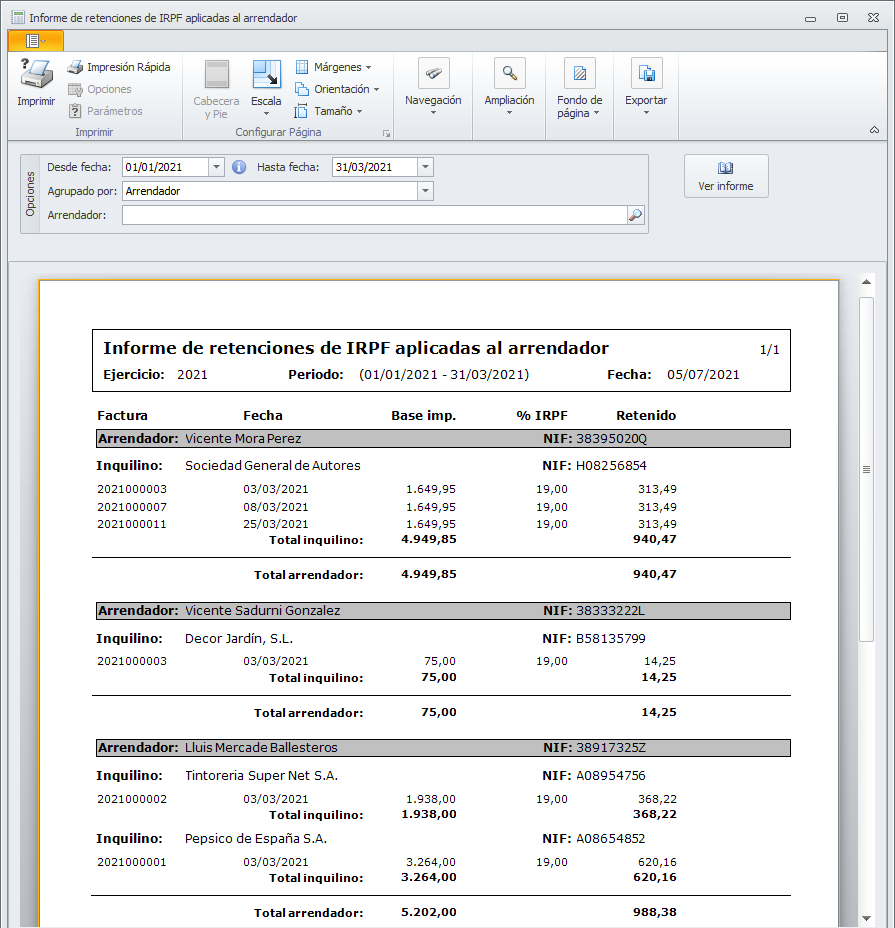Open the Navegación binoculars tool
The height and width of the screenshot is (928, 895).
(x=433, y=75)
